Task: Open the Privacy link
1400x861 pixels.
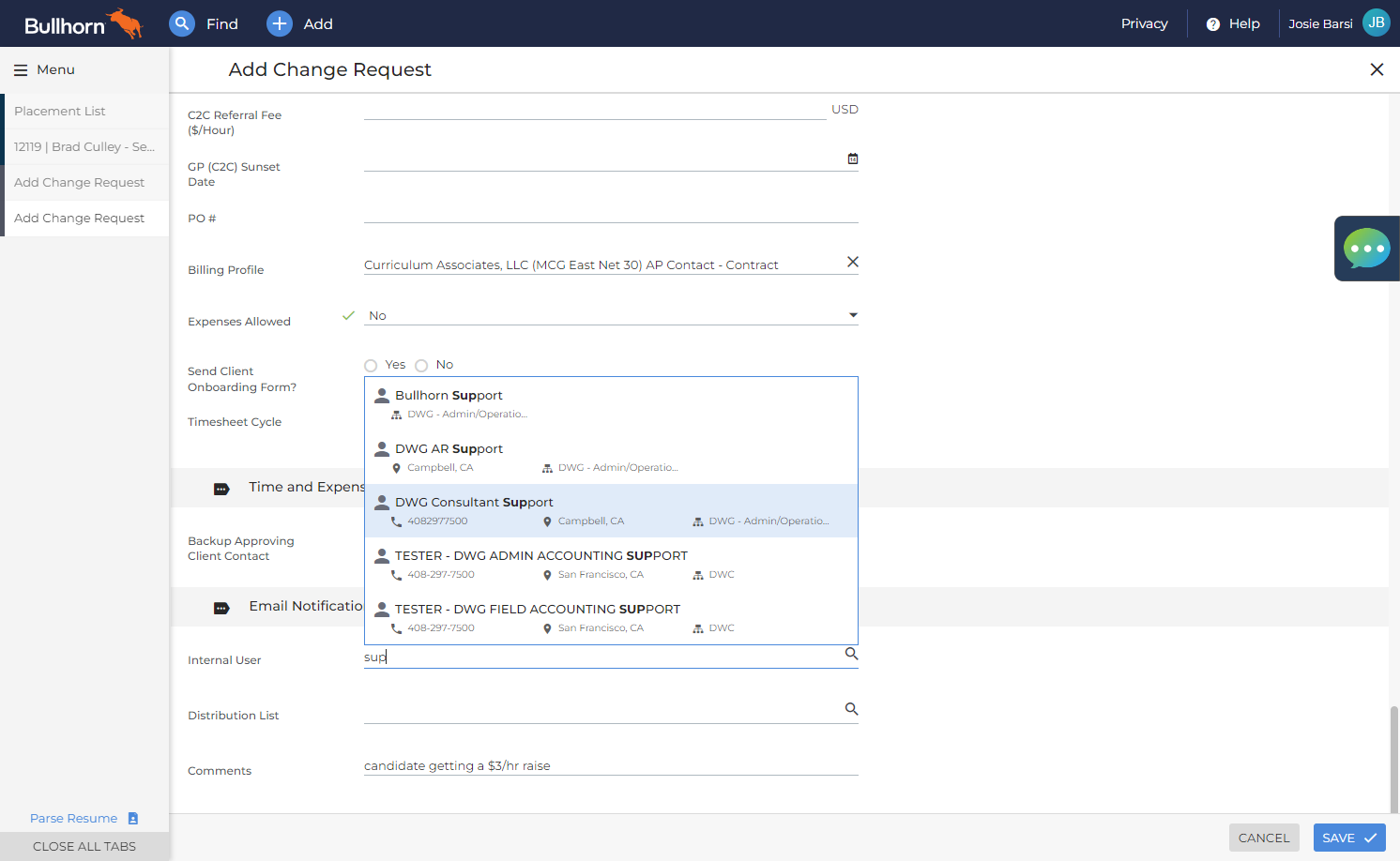Action: coord(1145,23)
